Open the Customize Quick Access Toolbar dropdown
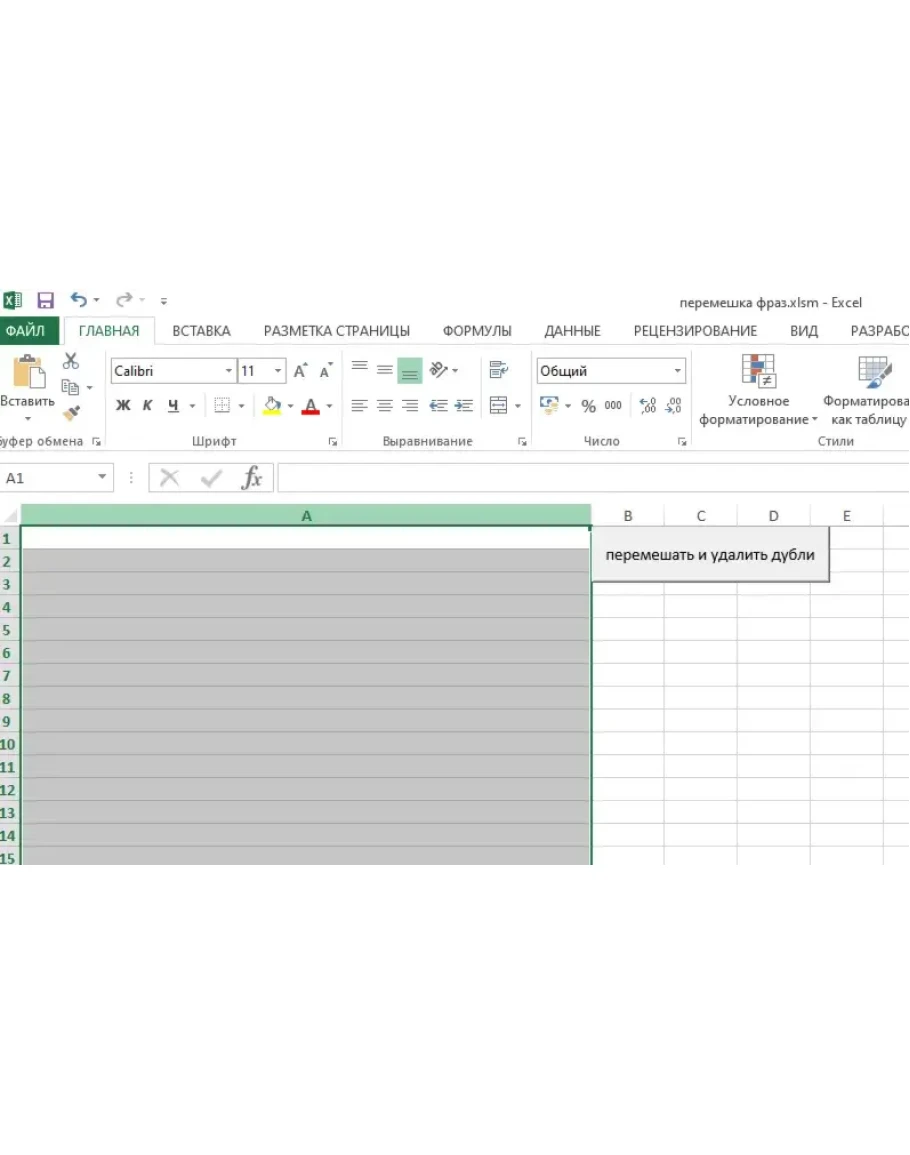The width and height of the screenshot is (910, 1155). (164, 301)
